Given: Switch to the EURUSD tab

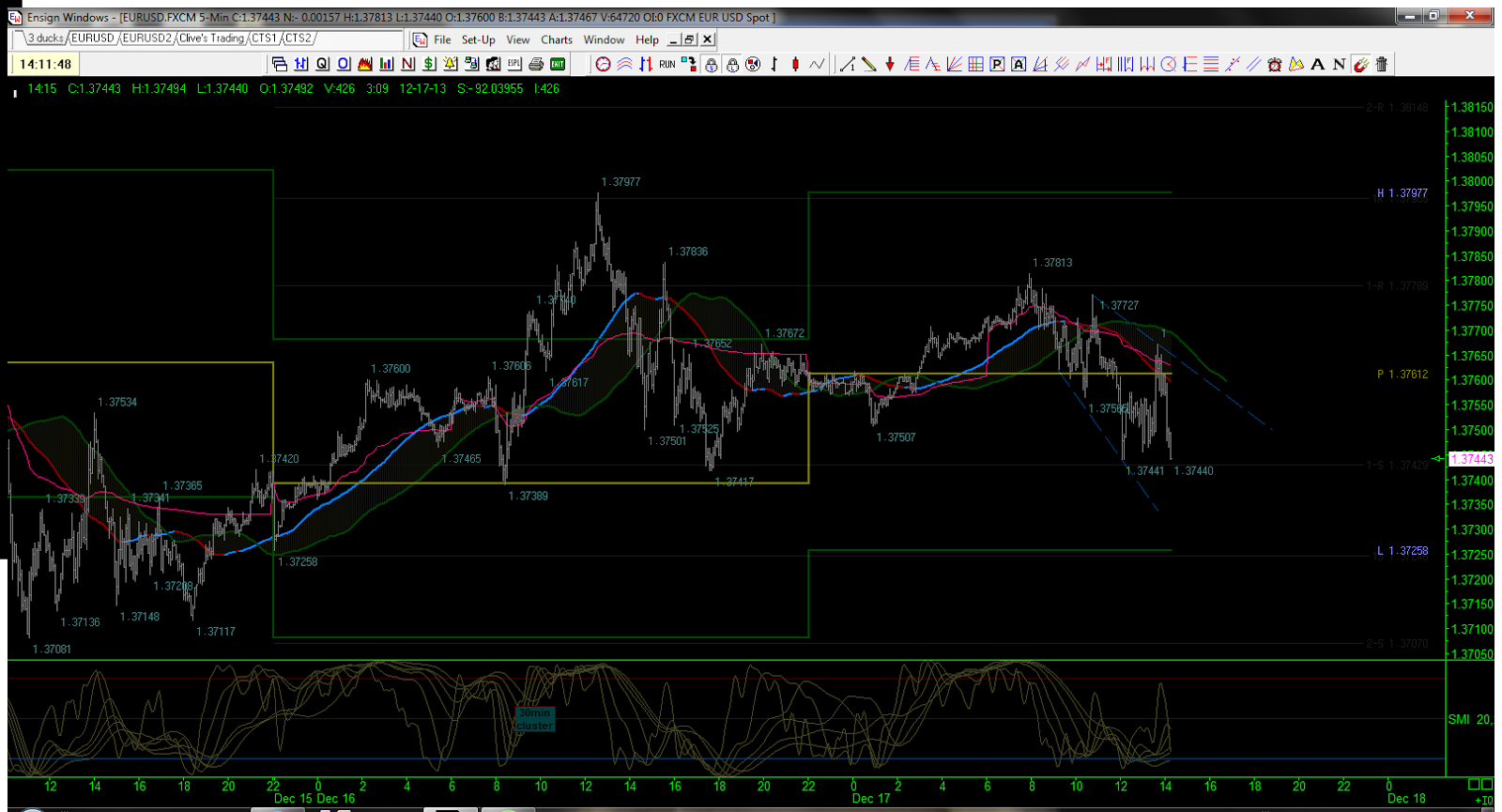Looking at the screenshot, I should (x=93, y=38).
